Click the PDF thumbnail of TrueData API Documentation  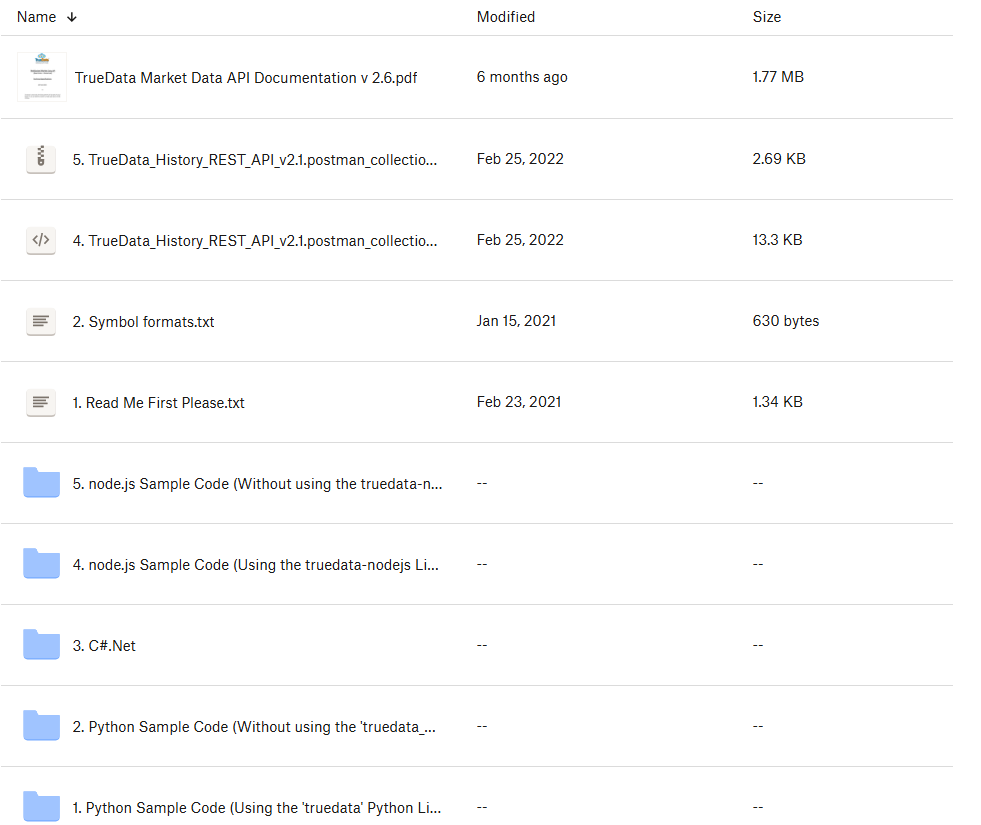42,77
